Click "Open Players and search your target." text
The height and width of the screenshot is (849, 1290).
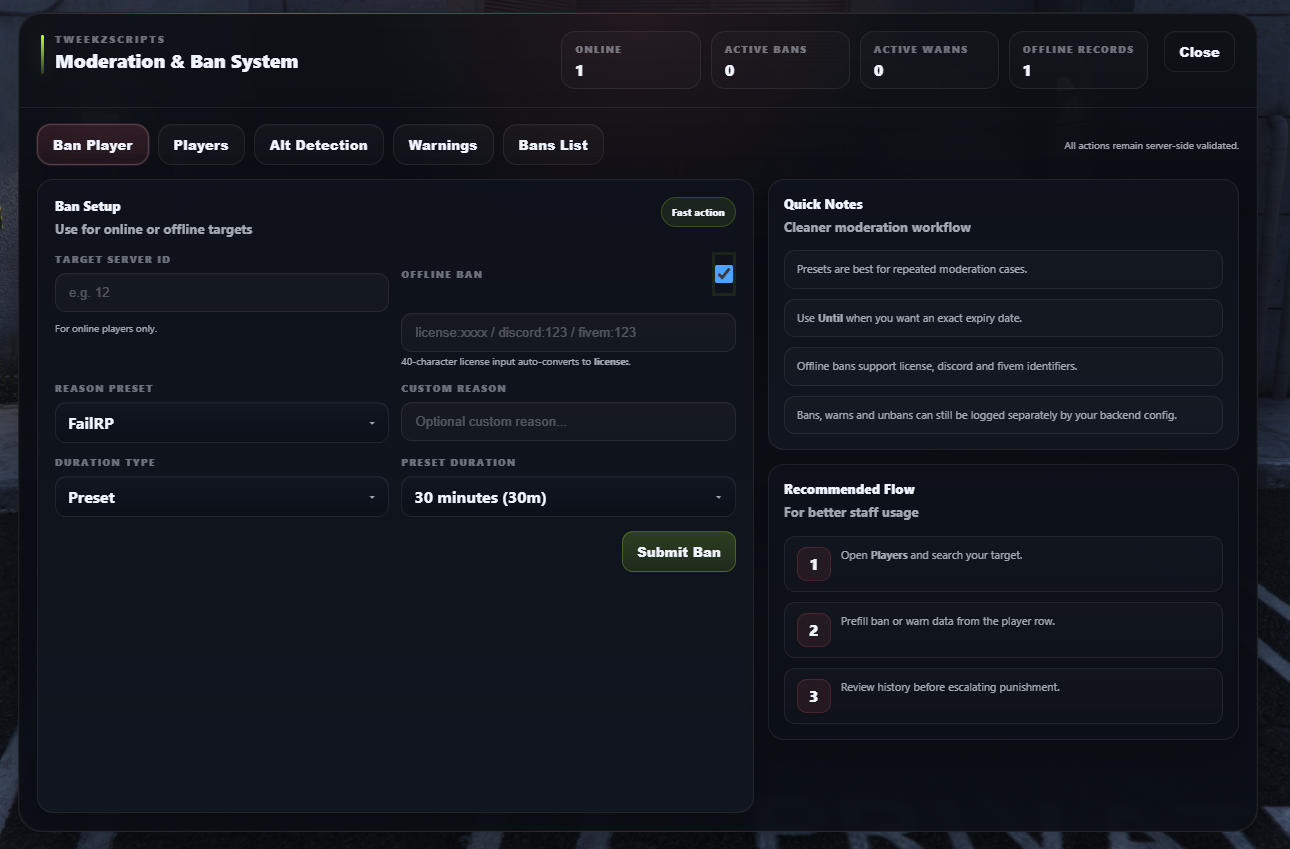pyautogui.click(x=931, y=555)
